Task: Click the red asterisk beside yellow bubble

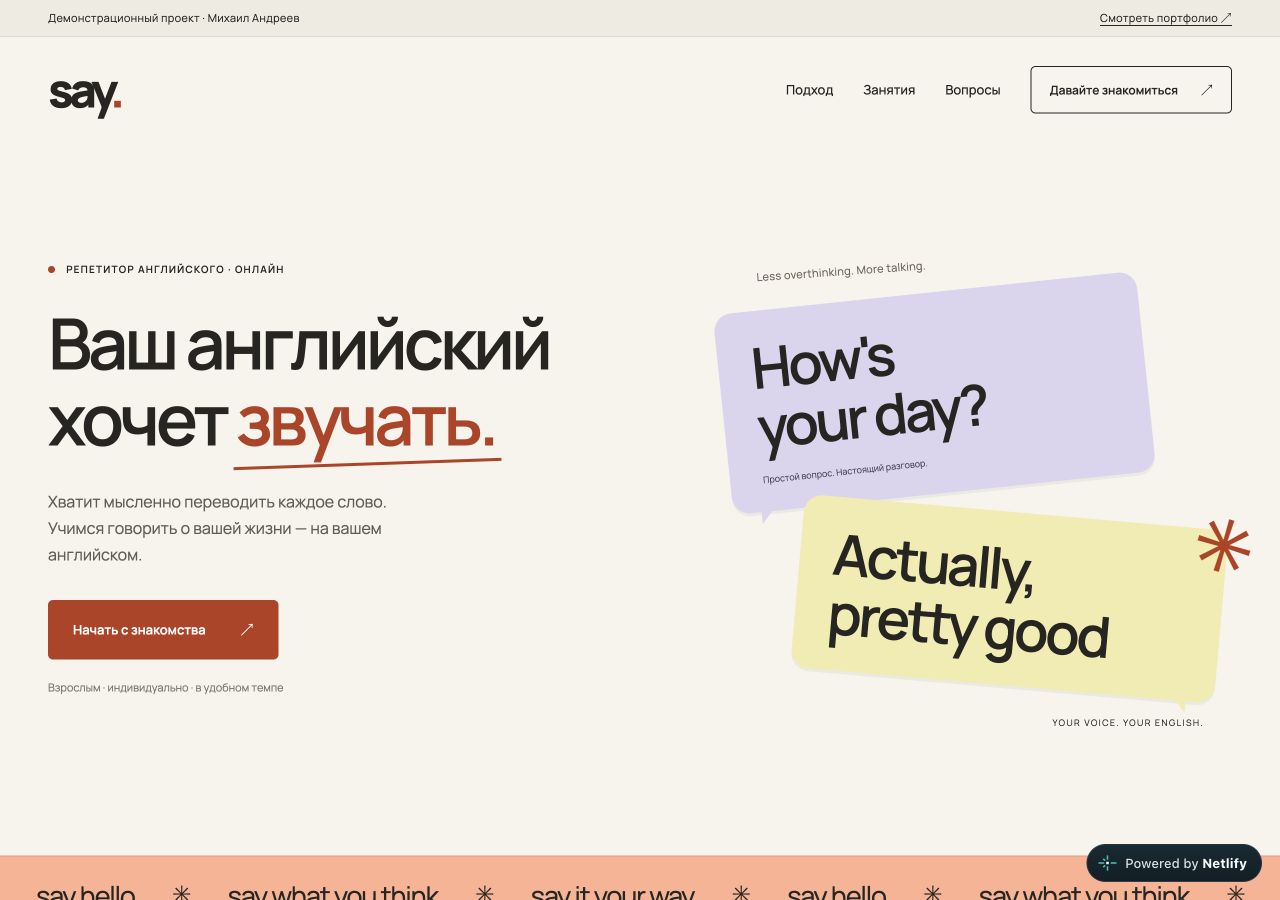Action: (x=1224, y=546)
